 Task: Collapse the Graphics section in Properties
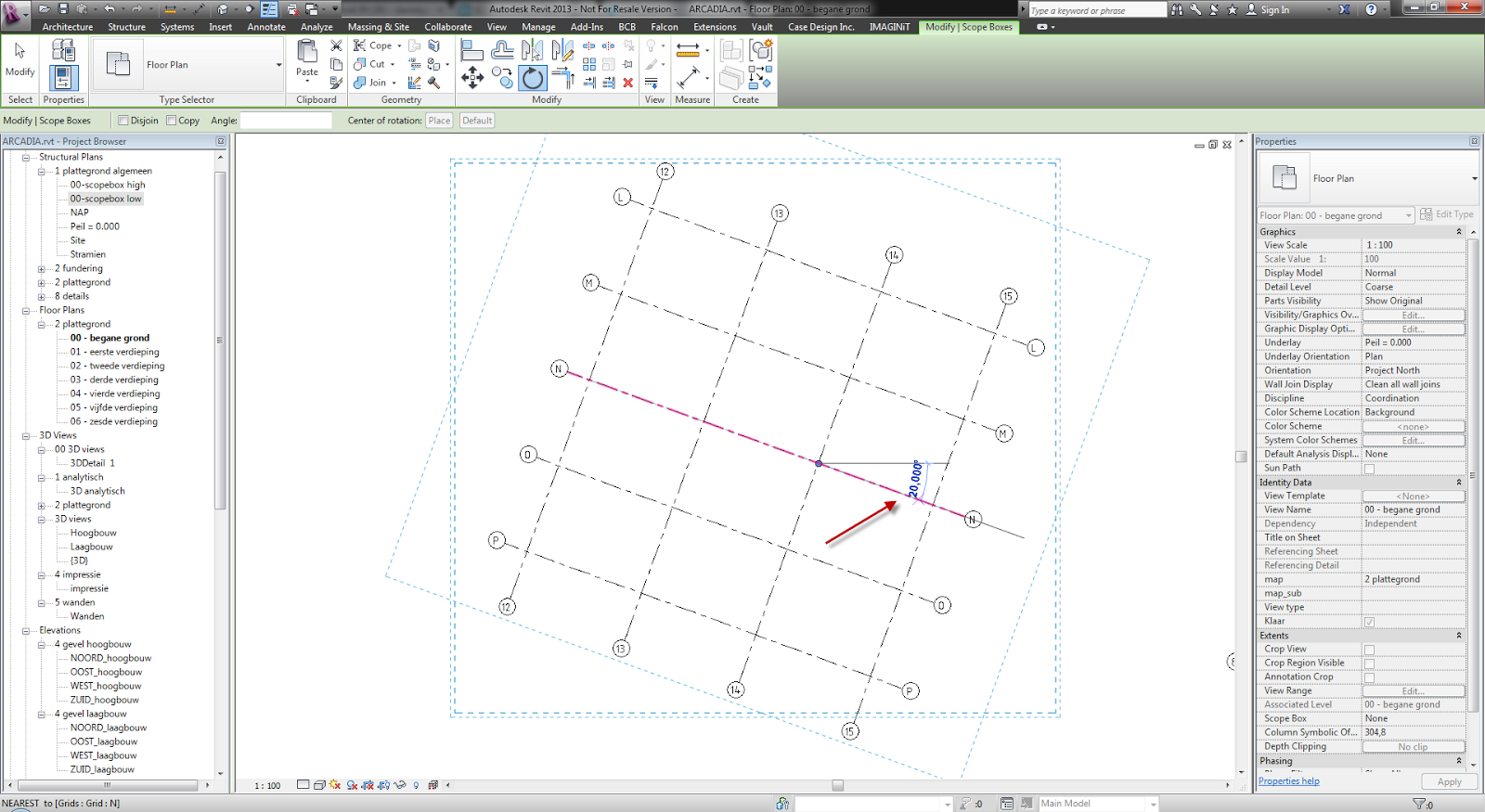point(1459,232)
